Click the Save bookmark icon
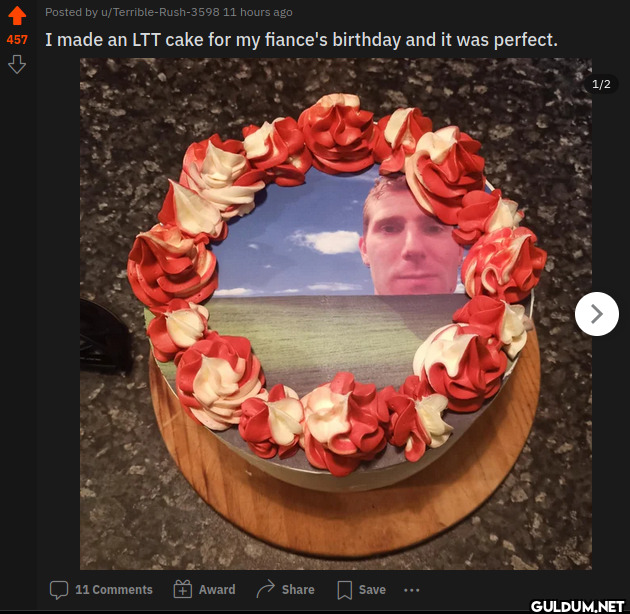Viewport: 630px width, 614px height. [x=345, y=590]
